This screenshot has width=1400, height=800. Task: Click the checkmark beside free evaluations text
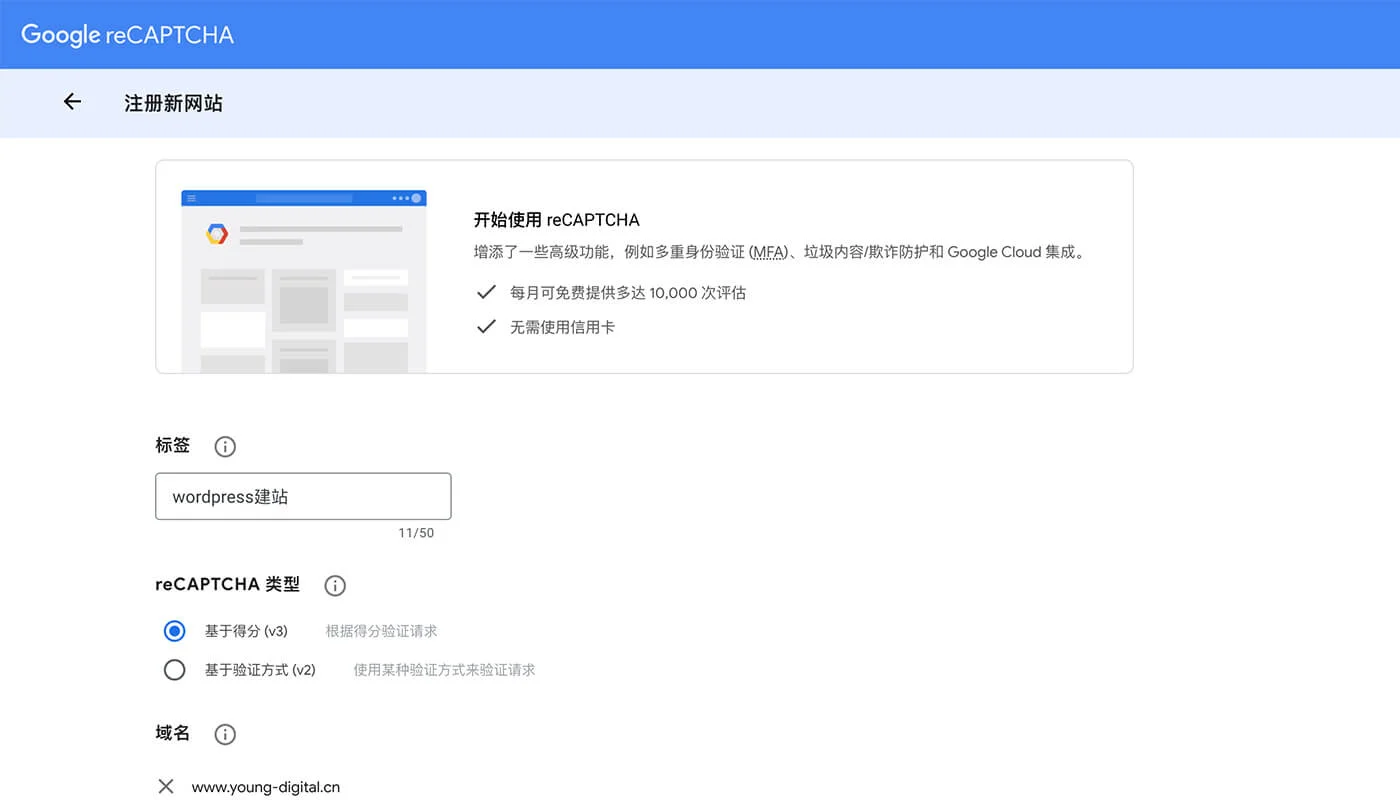pyautogui.click(x=486, y=292)
